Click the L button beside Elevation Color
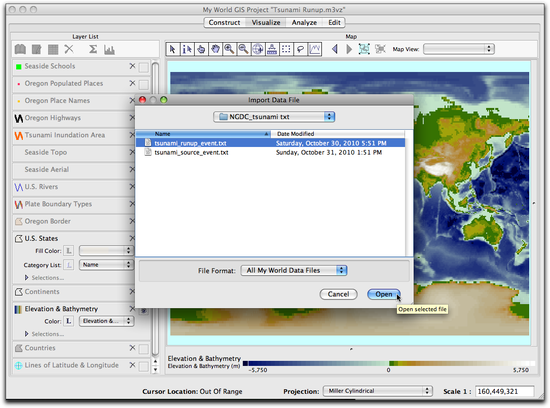This screenshot has width=550, height=408. [69, 321]
